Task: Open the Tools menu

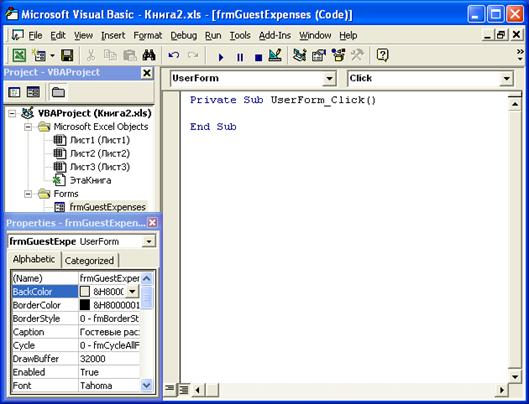Action: point(240,35)
